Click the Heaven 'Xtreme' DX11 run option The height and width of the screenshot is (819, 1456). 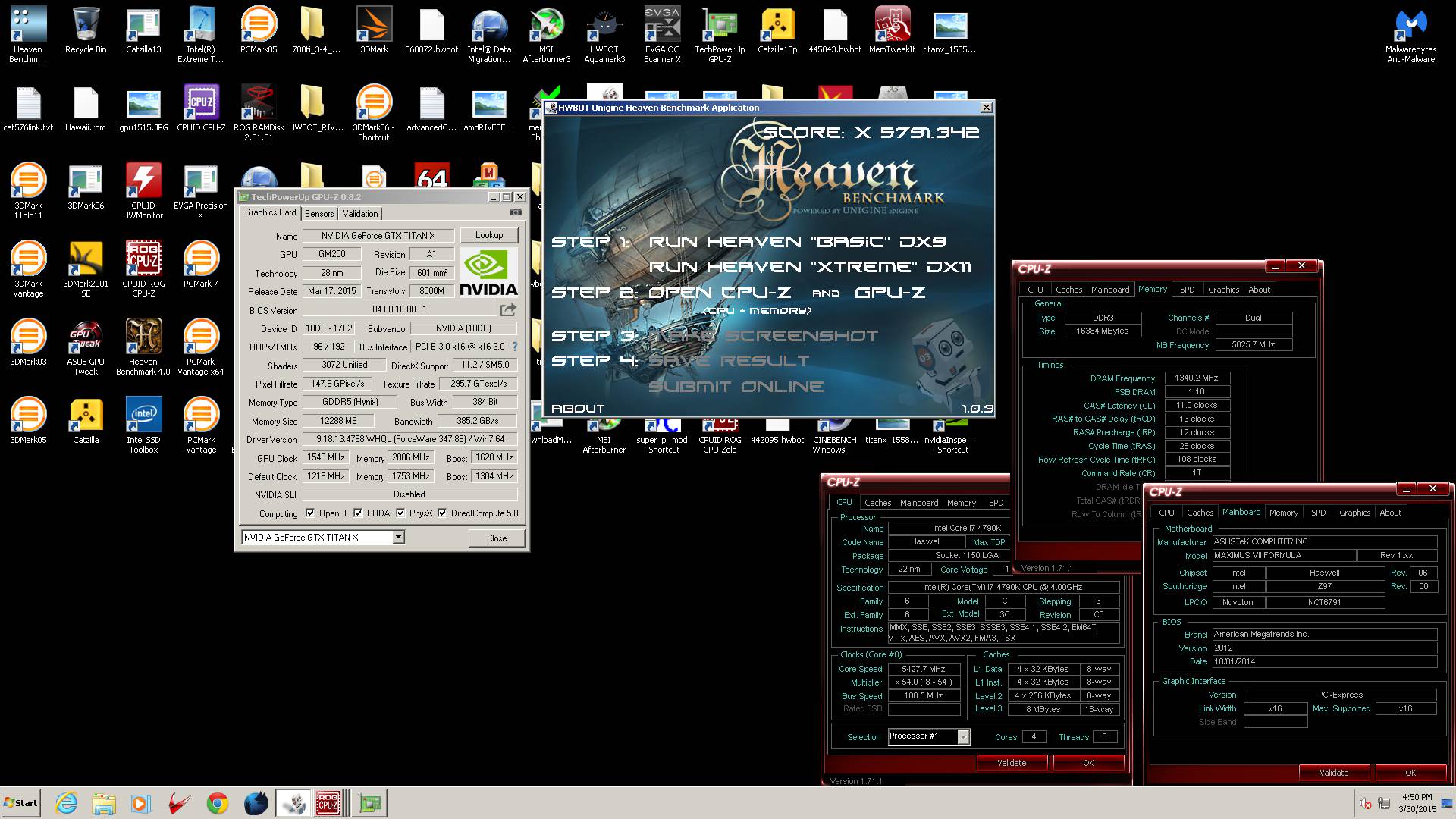[x=810, y=267]
